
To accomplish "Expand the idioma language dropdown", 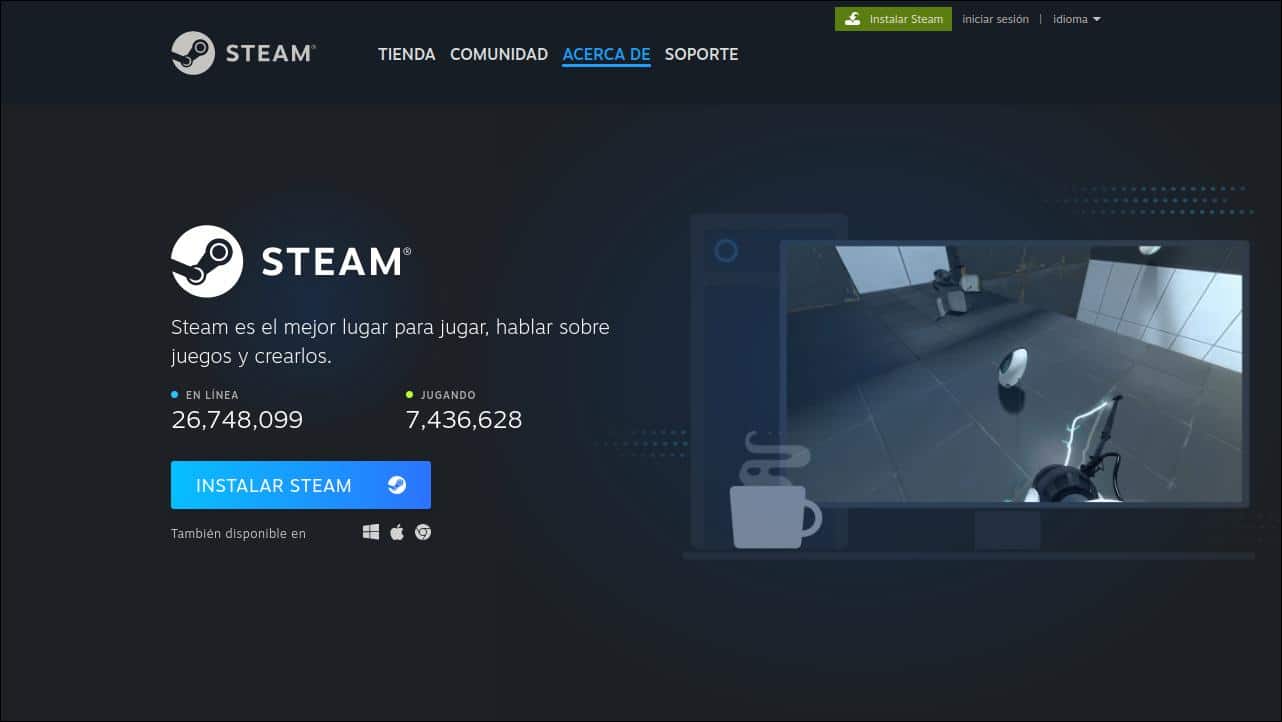I will tap(1077, 19).
